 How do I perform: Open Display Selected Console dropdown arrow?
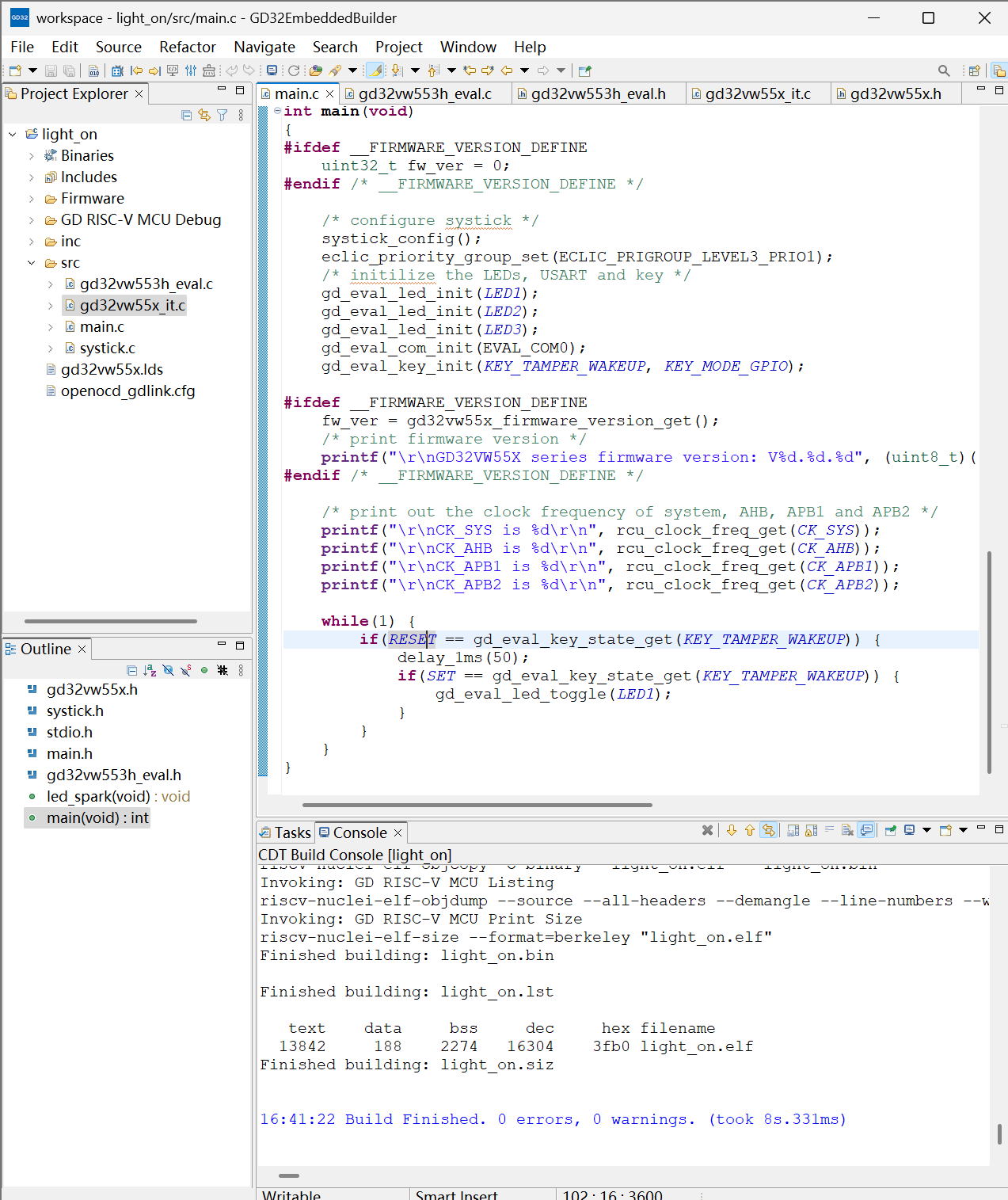pyautogui.click(x=926, y=830)
